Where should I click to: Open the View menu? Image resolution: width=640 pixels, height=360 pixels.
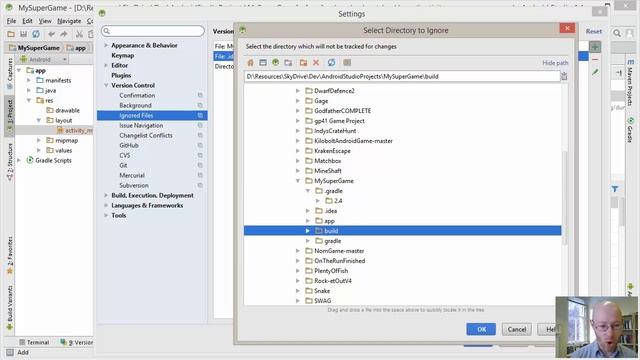45,21
